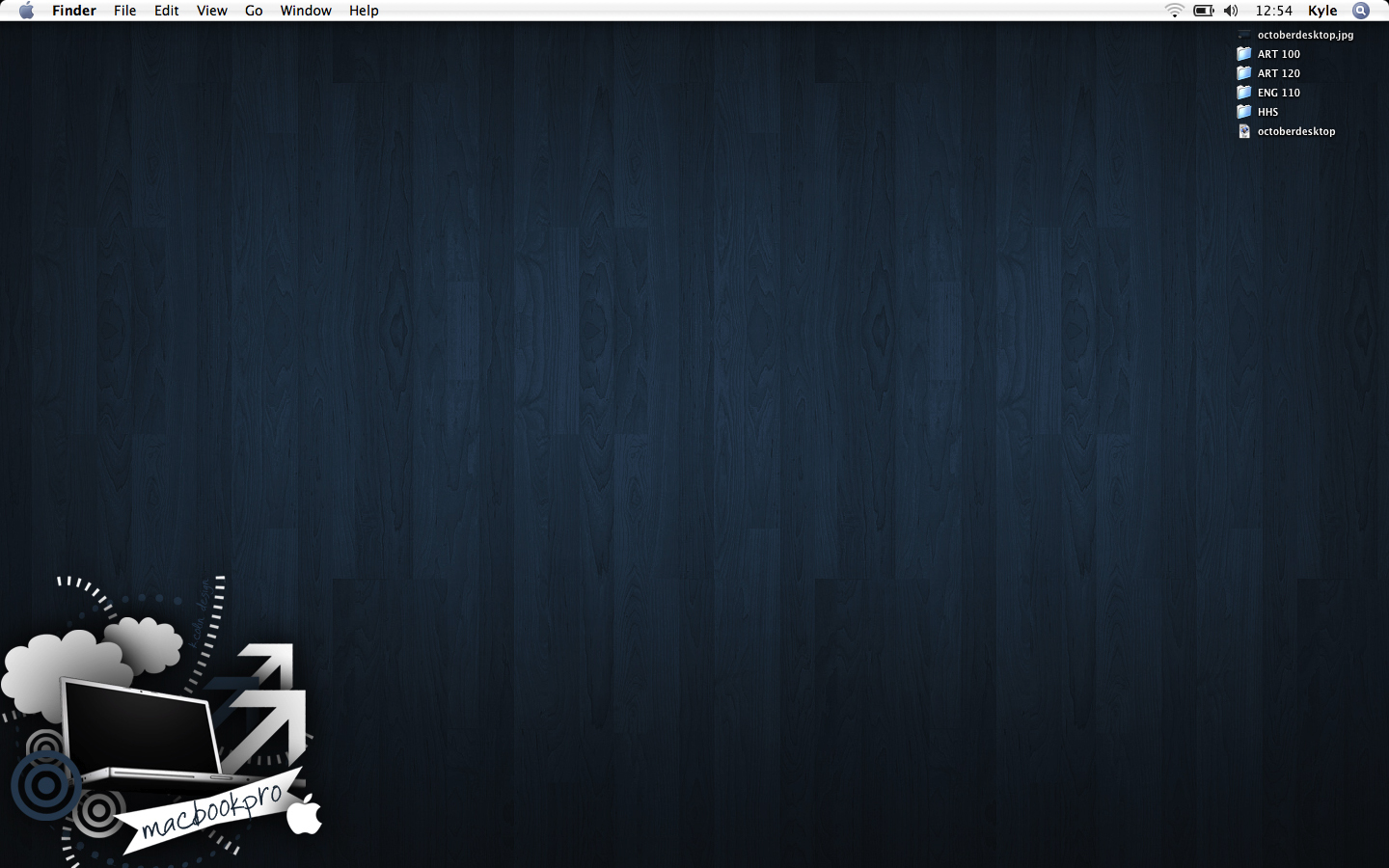Open the Finder menu
The image size is (1389, 868).
[x=74, y=11]
